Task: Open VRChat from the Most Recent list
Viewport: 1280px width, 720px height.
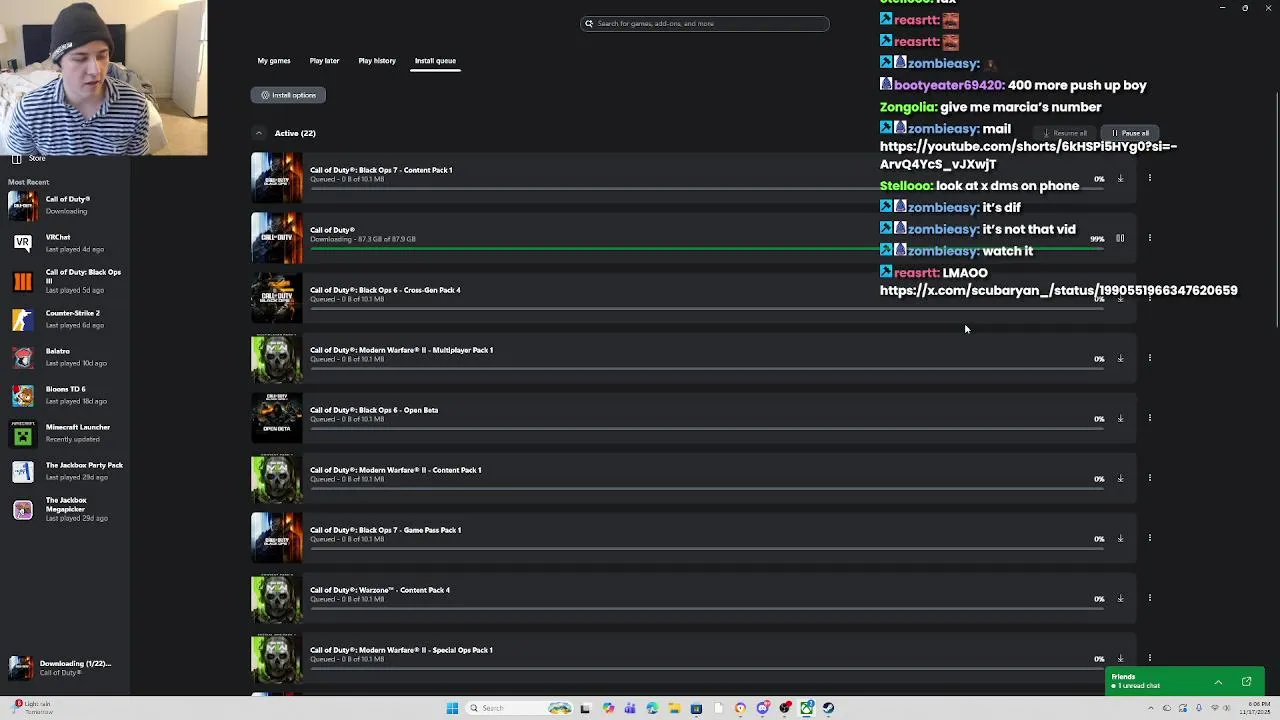Action: (65, 243)
